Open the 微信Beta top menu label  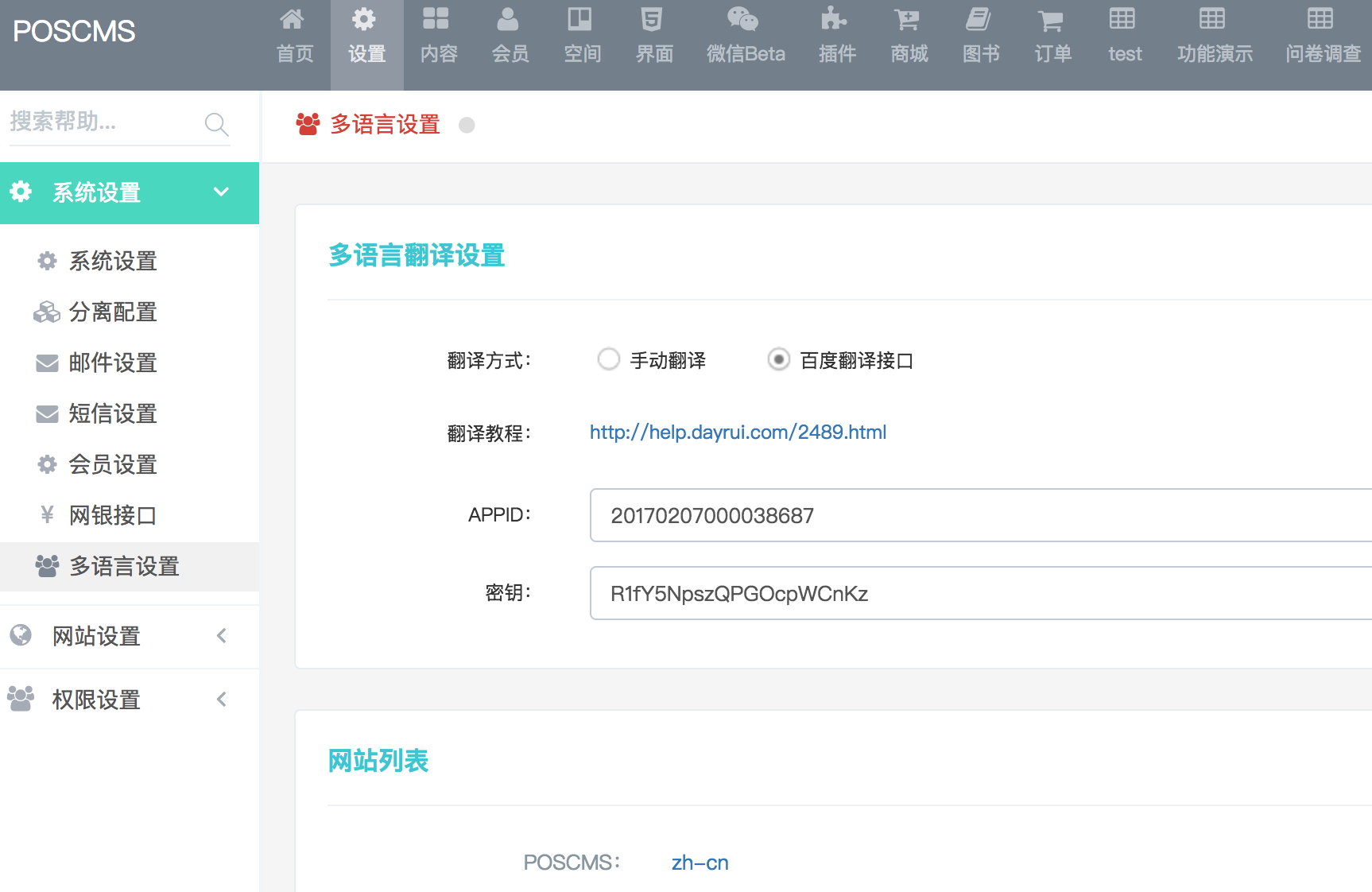pos(746,53)
